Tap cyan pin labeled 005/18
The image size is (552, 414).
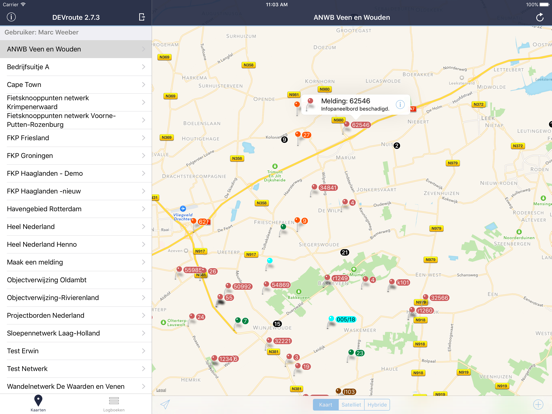342,319
